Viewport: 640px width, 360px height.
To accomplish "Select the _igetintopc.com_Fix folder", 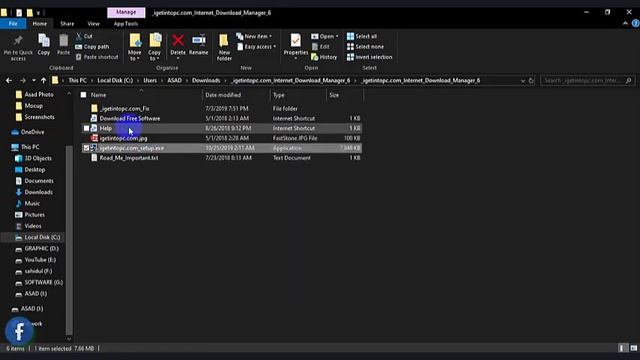I will click(124, 109).
